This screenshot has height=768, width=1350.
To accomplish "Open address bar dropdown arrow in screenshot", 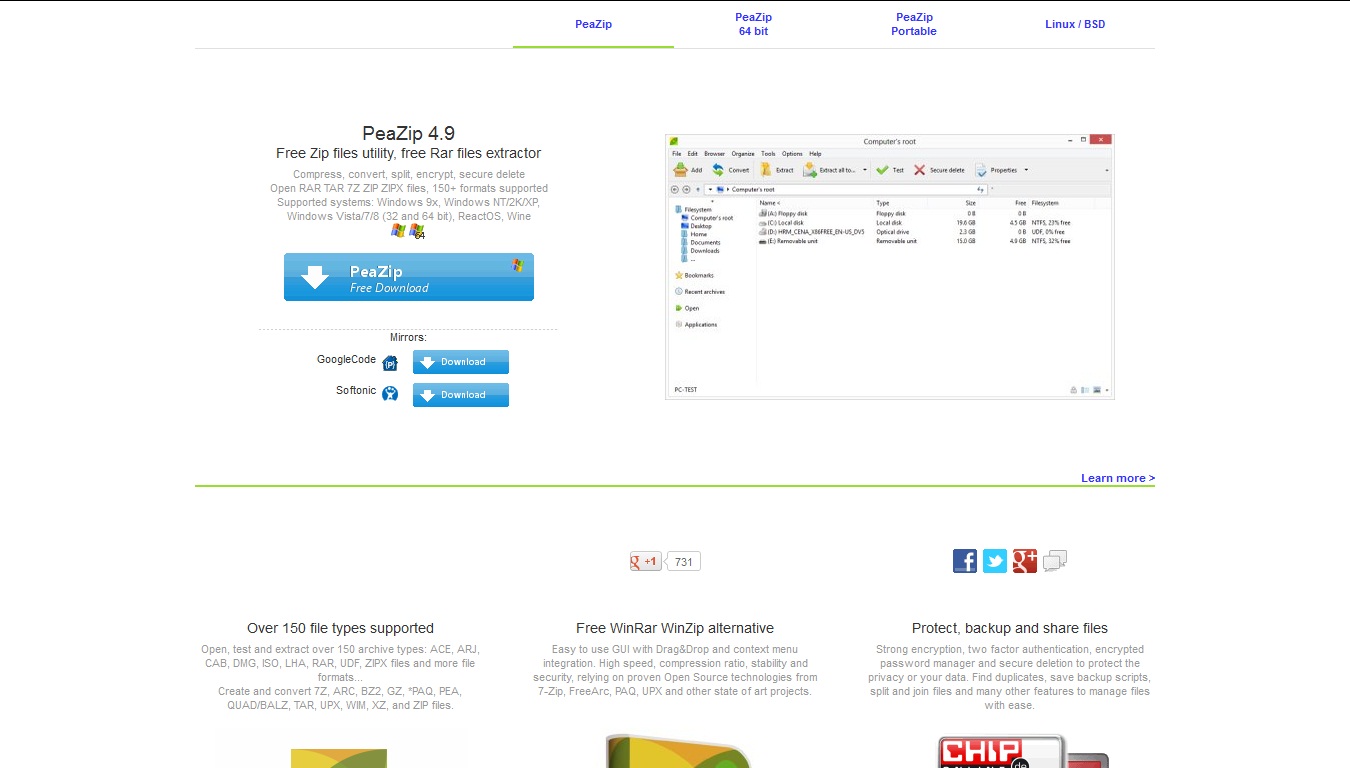I will coord(710,189).
